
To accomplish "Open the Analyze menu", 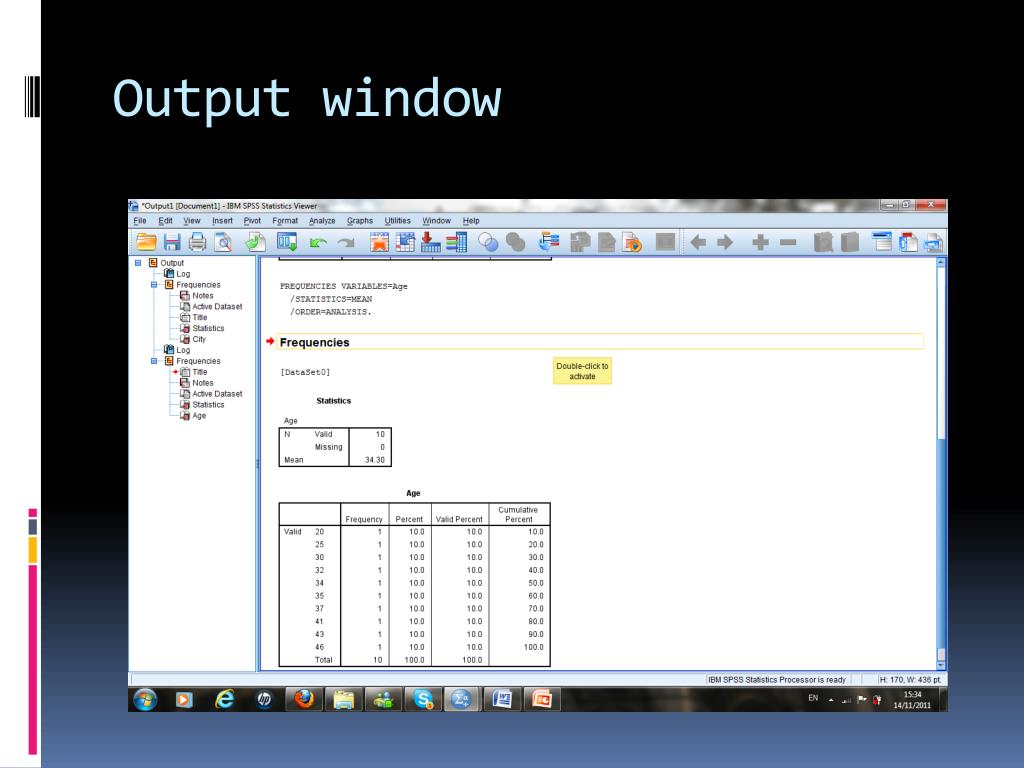I will coord(322,221).
